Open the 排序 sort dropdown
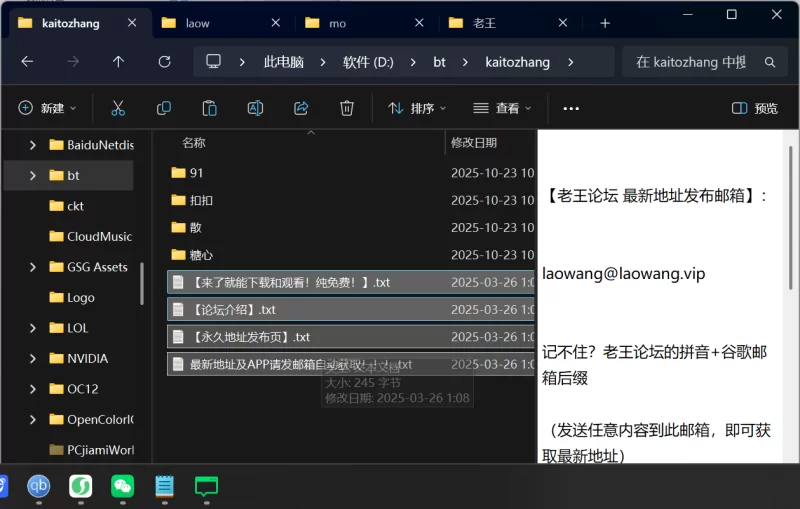 pos(417,108)
